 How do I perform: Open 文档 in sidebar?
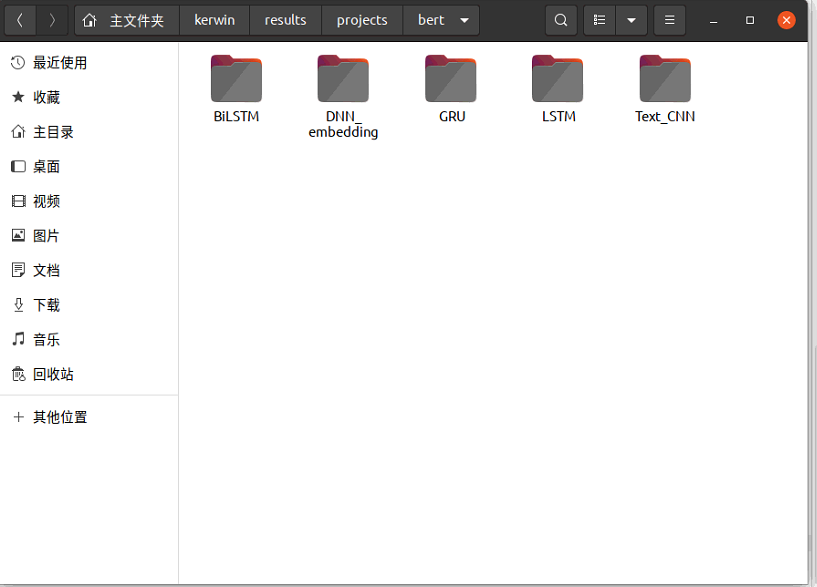[x=89, y=270]
